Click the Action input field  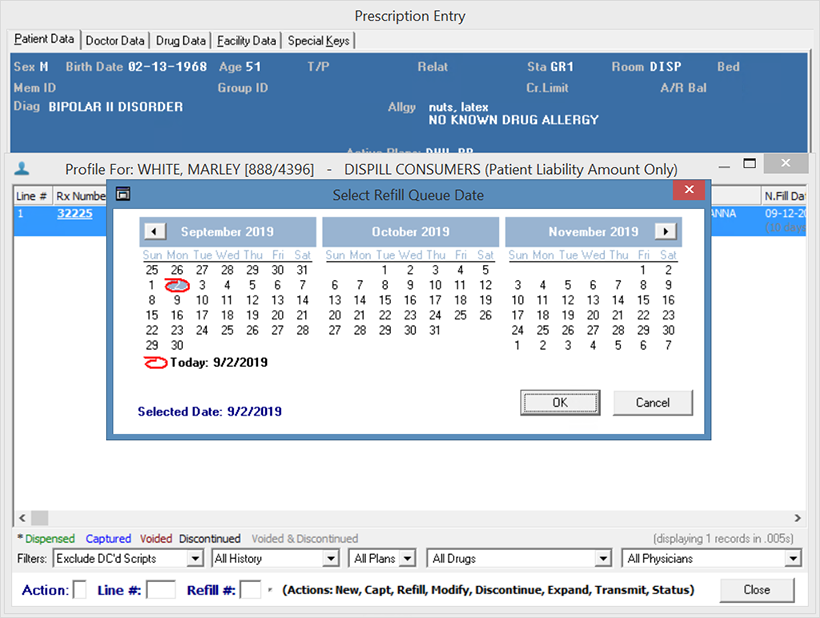pos(80,590)
